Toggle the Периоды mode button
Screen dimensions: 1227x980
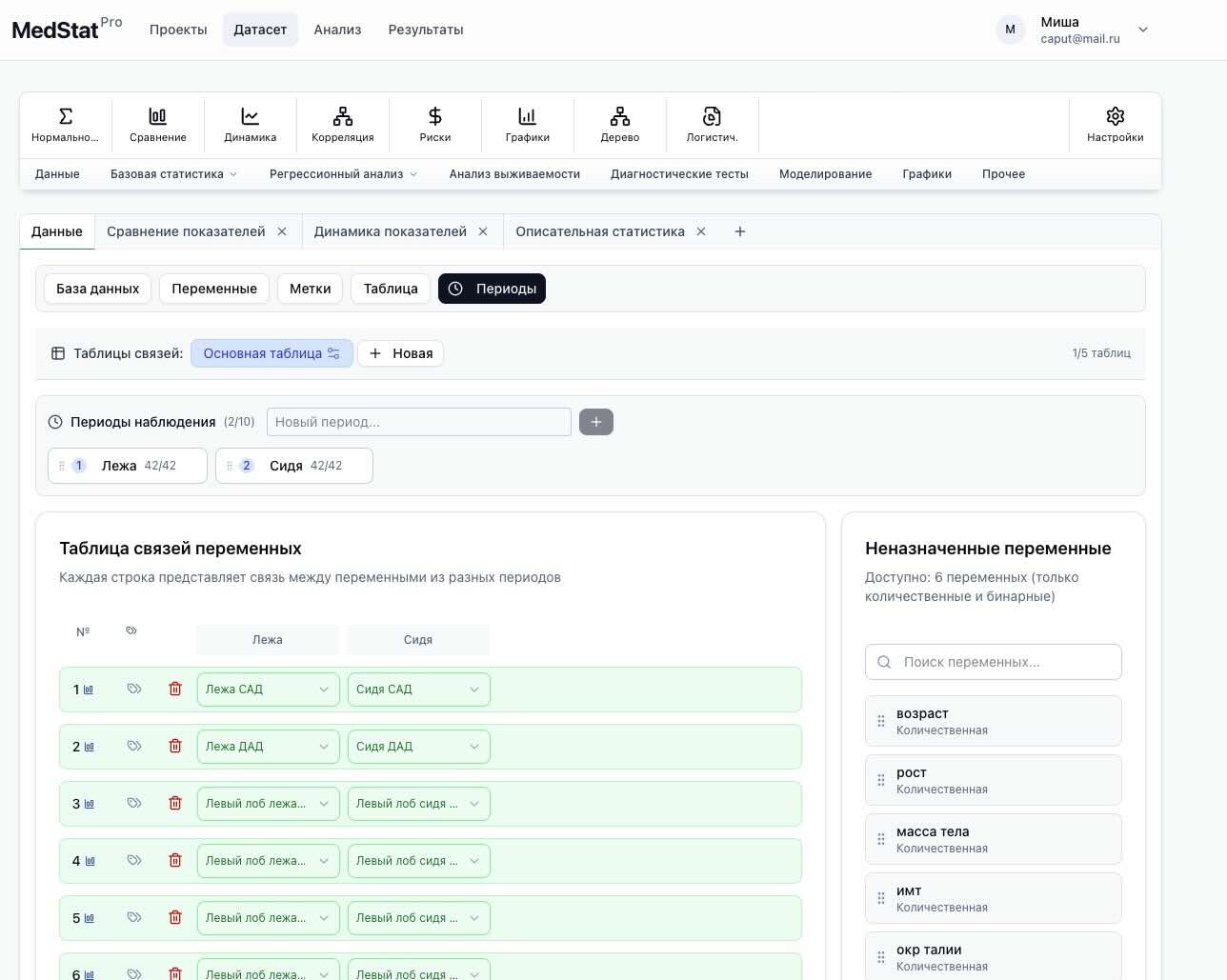(493, 288)
